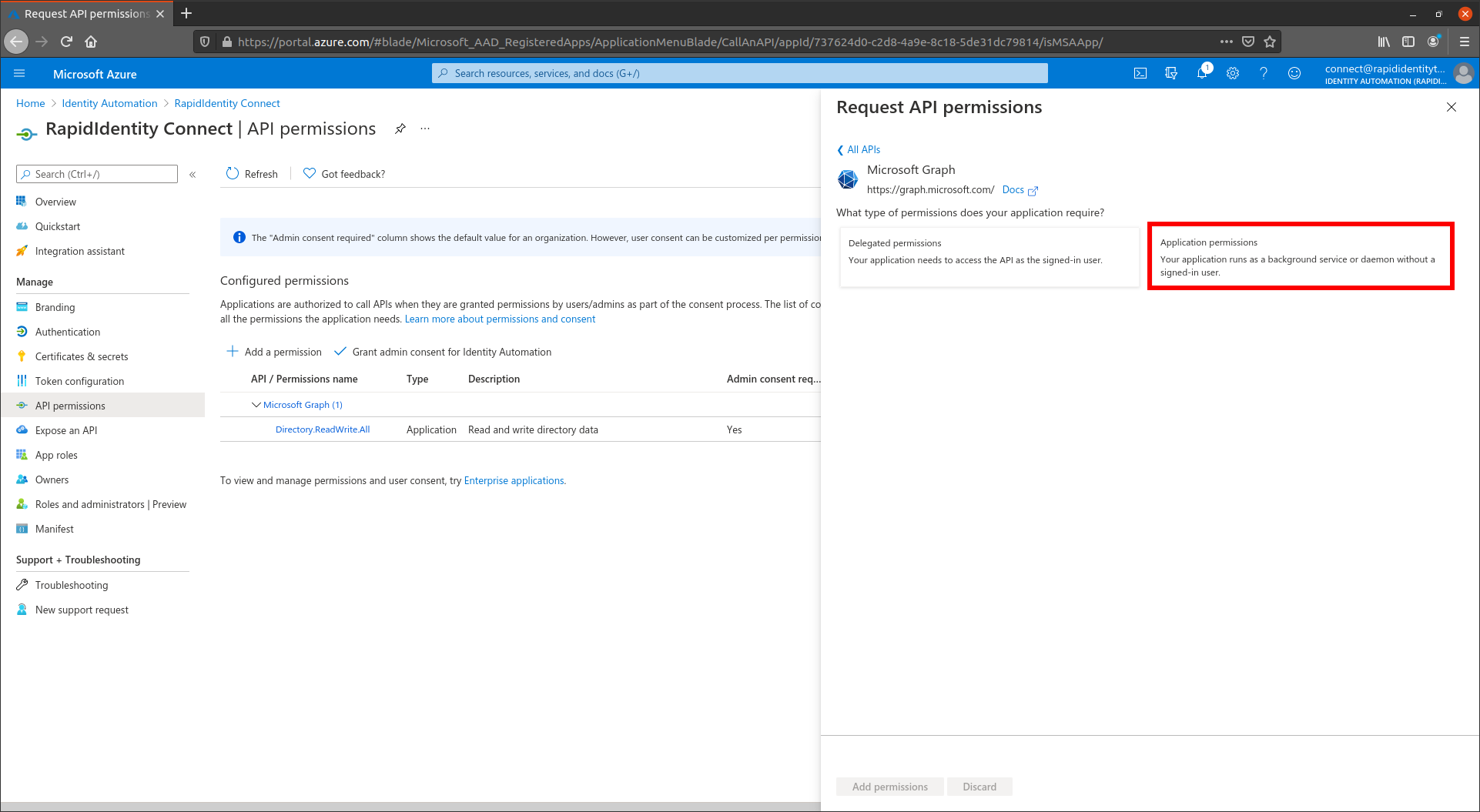
Task: Select API permissions in sidebar
Action: point(102,406)
